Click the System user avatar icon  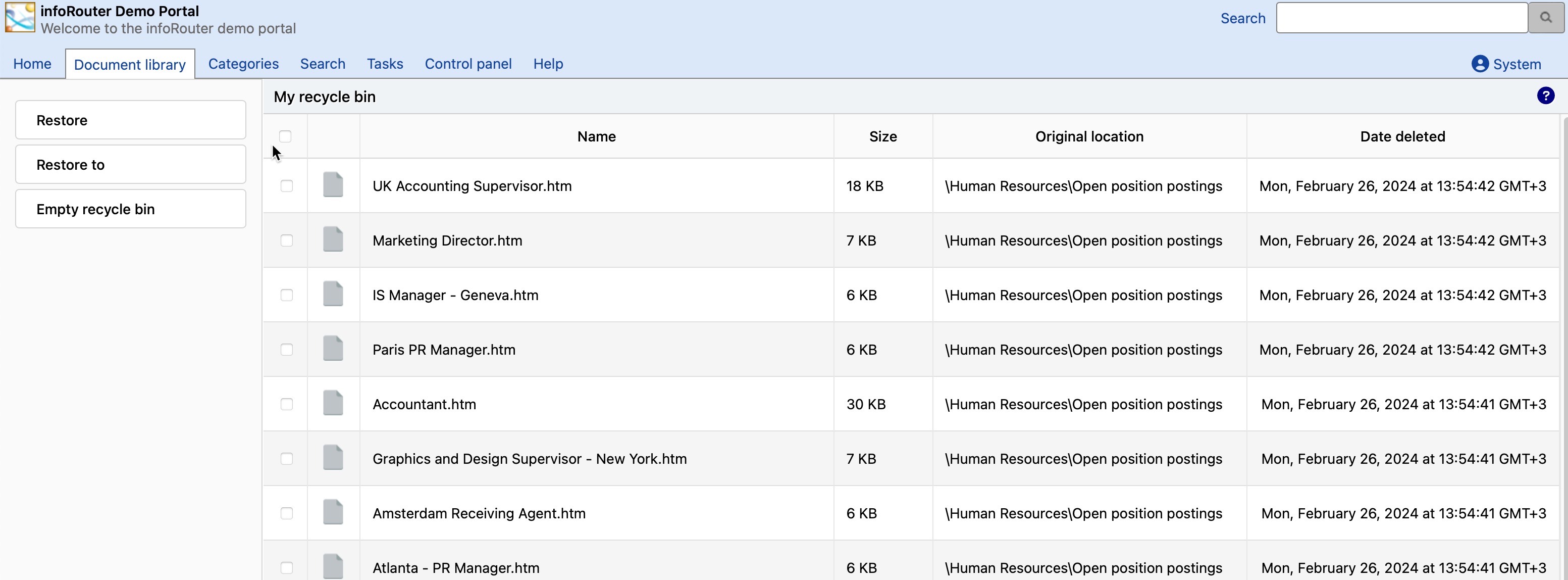click(x=1479, y=64)
